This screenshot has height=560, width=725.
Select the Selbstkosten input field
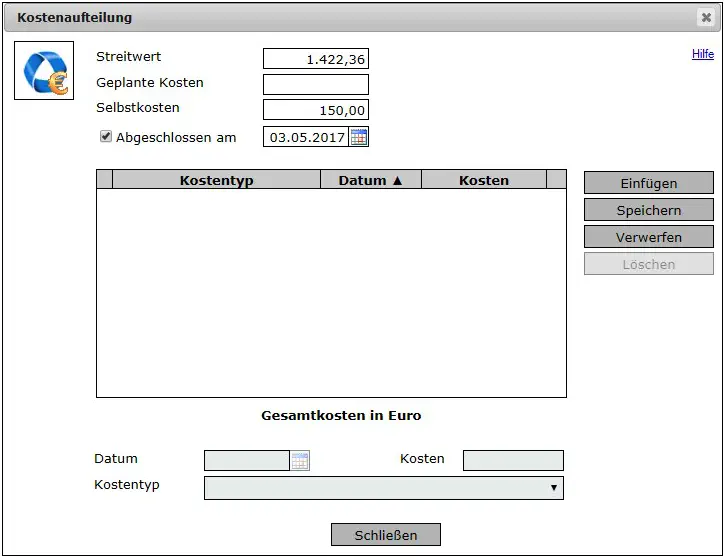click(x=315, y=110)
